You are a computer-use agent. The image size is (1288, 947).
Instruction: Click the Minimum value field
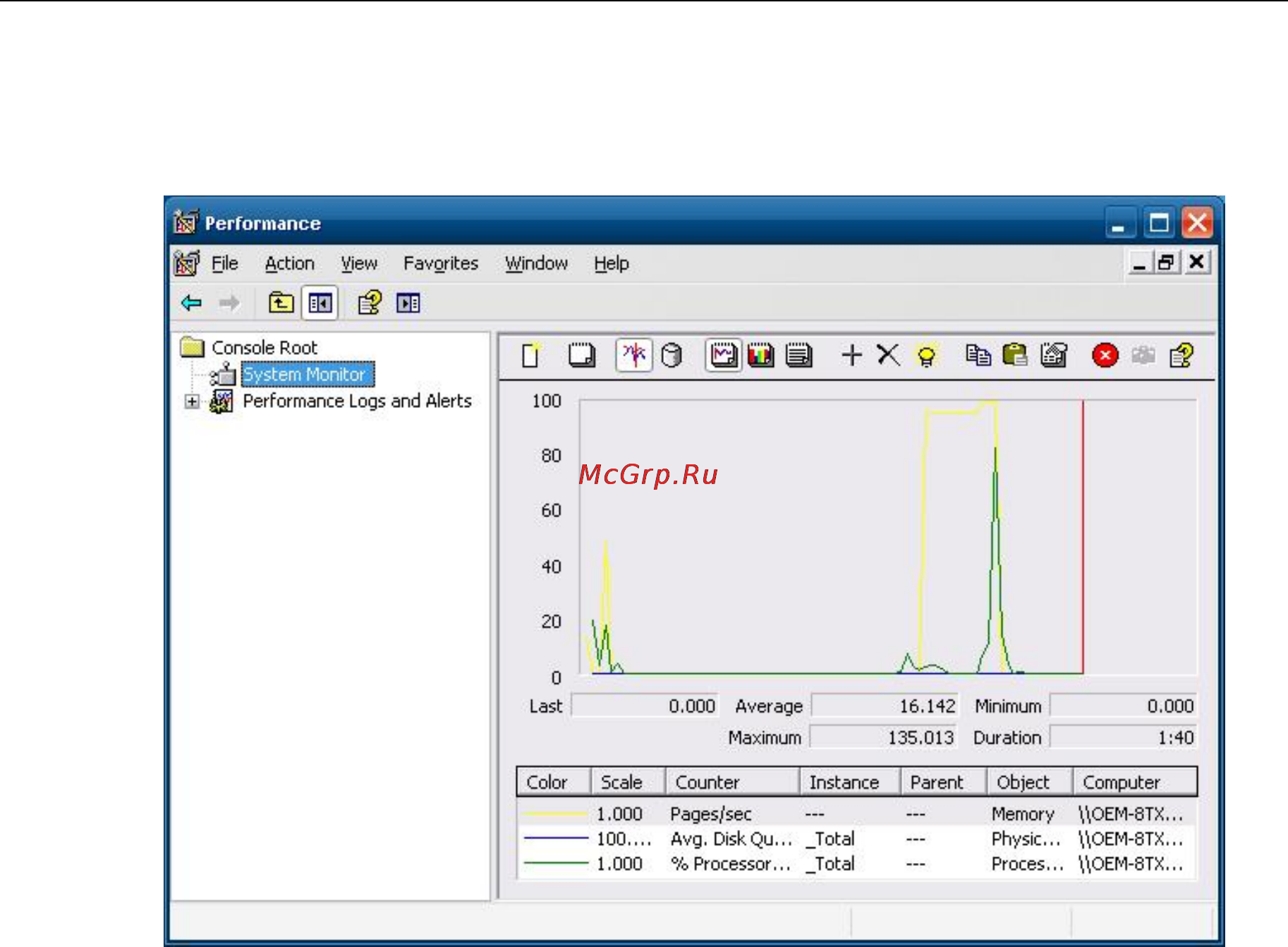coord(1124,706)
